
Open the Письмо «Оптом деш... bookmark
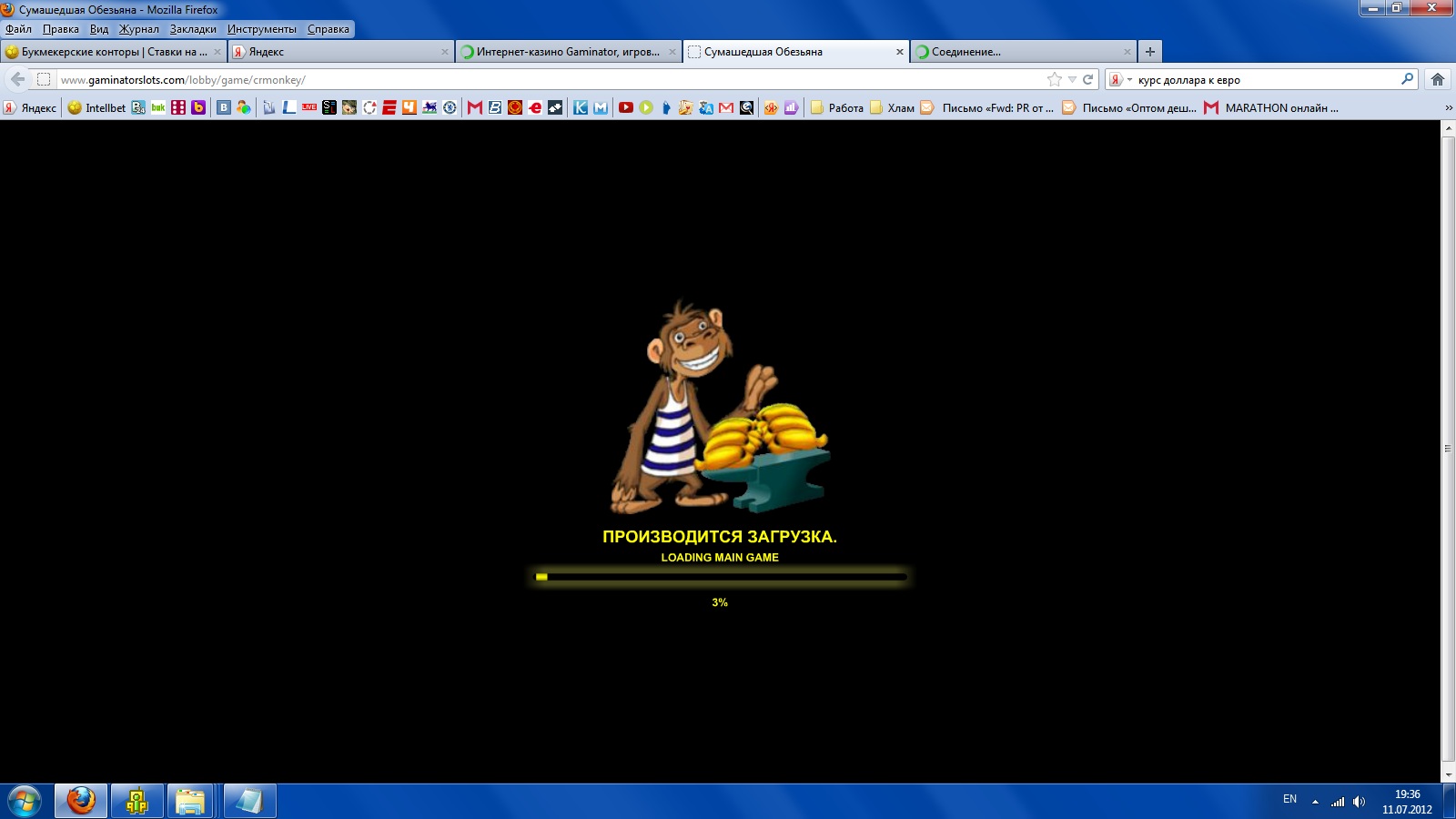tap(1129, 107)
